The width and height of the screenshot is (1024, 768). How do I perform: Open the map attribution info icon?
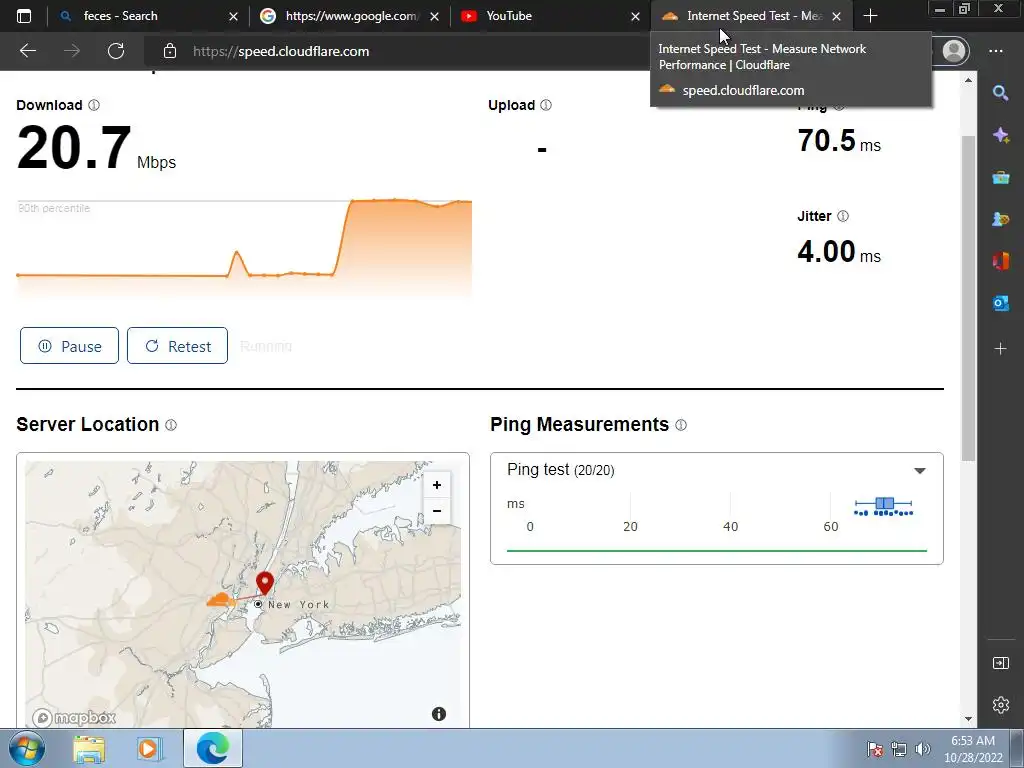[439, 714]
